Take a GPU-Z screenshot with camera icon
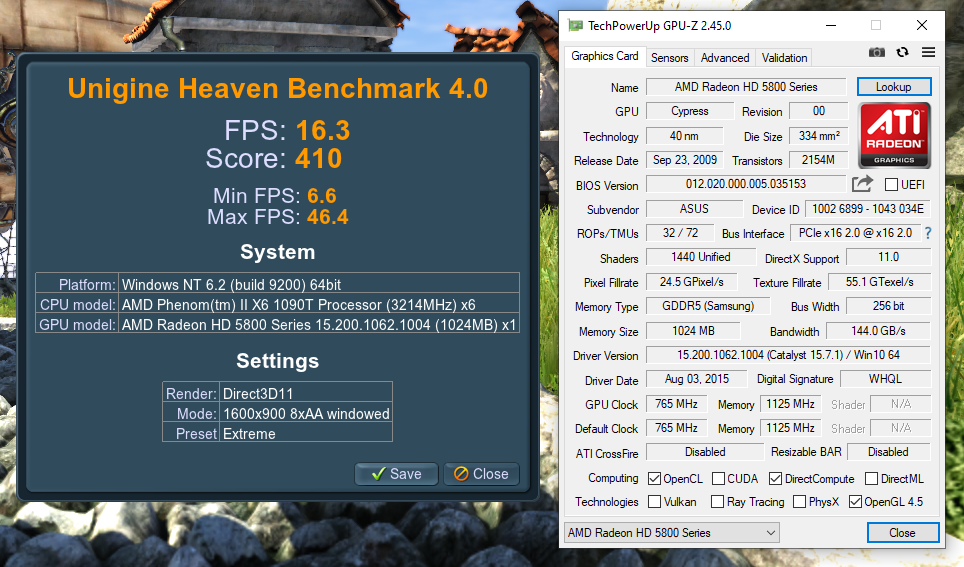The height and width of the screenshot is (567, 964). (877, 52)
